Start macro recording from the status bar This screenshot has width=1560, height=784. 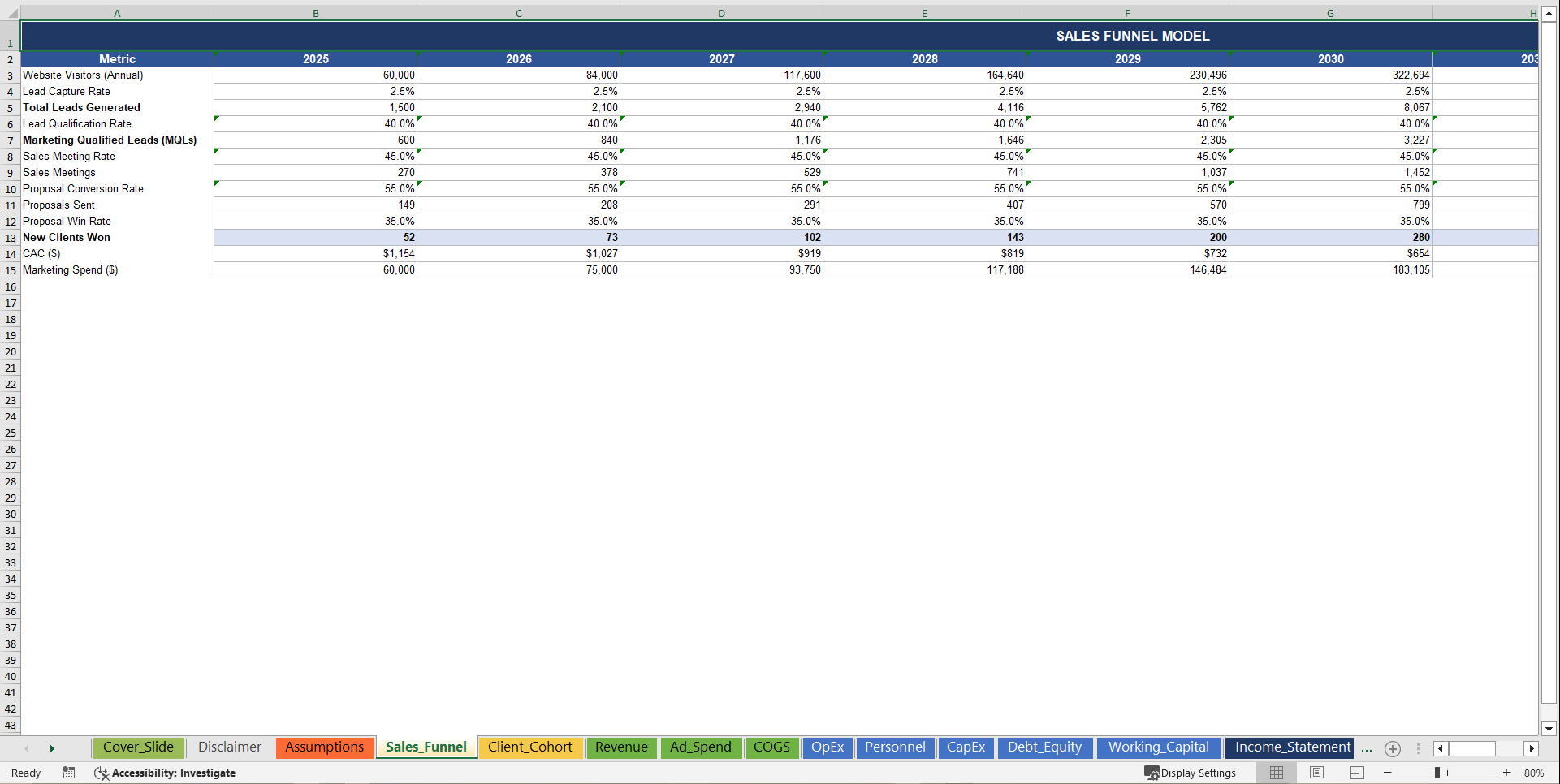[x=69, y=773]
